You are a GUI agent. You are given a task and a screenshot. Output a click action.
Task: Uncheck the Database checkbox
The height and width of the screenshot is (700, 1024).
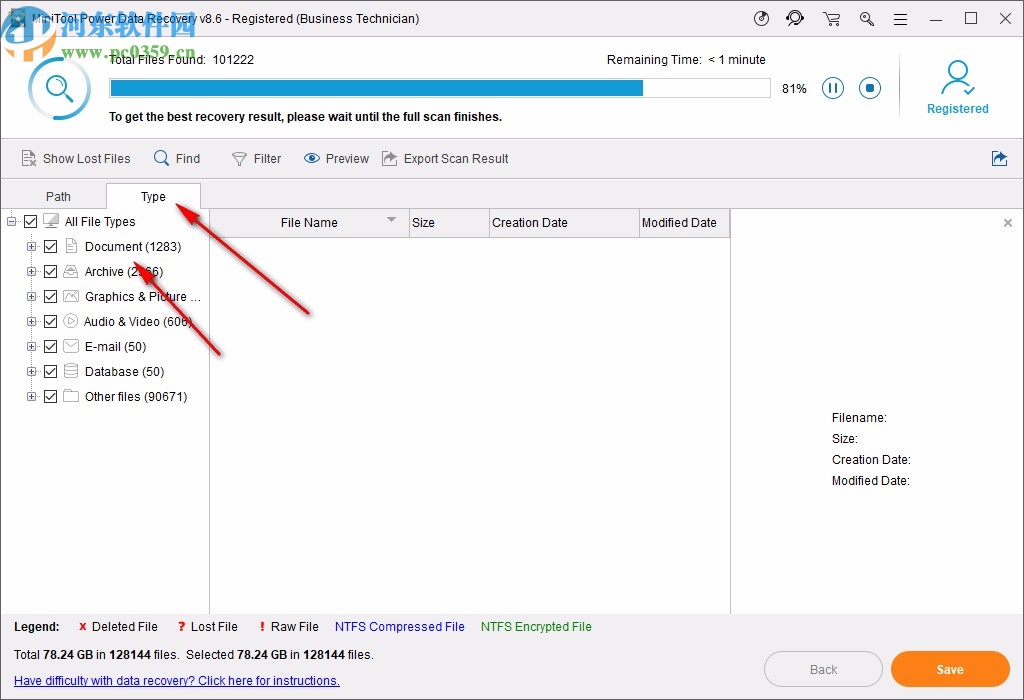click(50, 372)
